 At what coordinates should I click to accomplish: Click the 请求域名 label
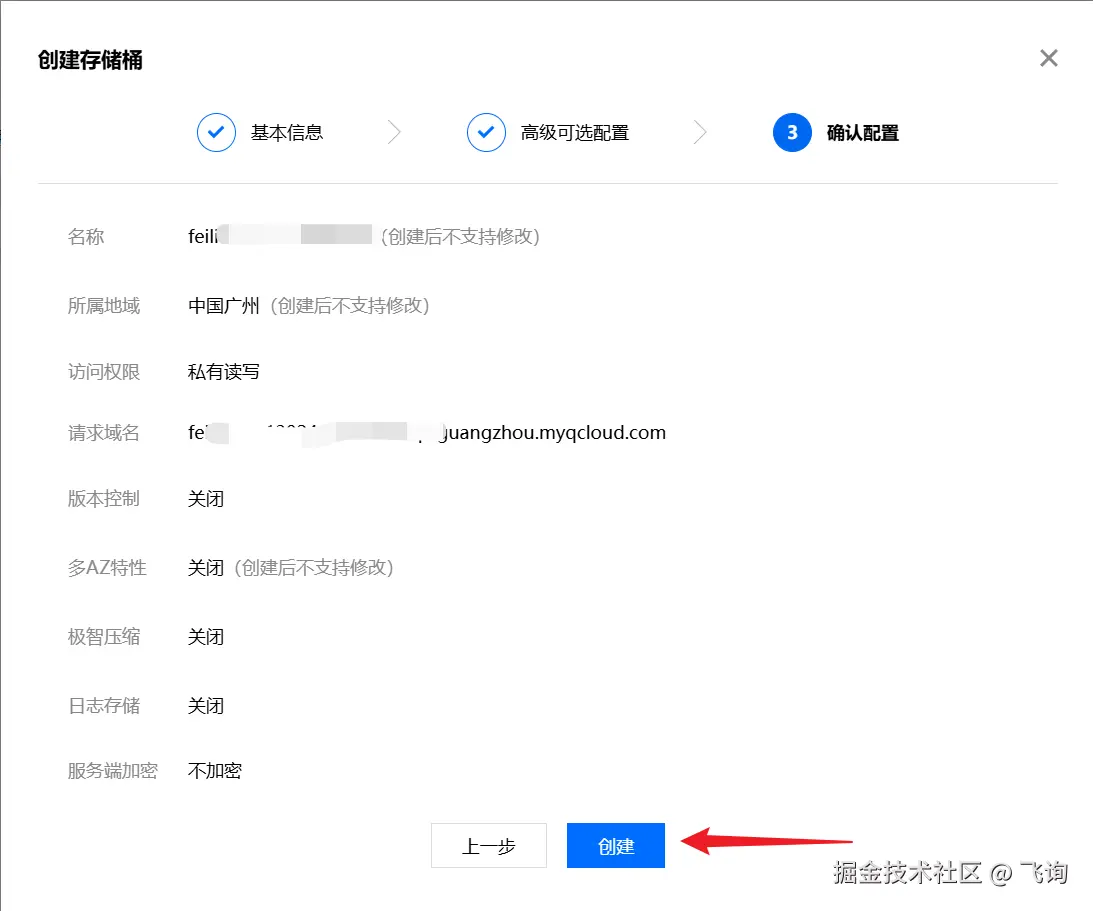103,433
